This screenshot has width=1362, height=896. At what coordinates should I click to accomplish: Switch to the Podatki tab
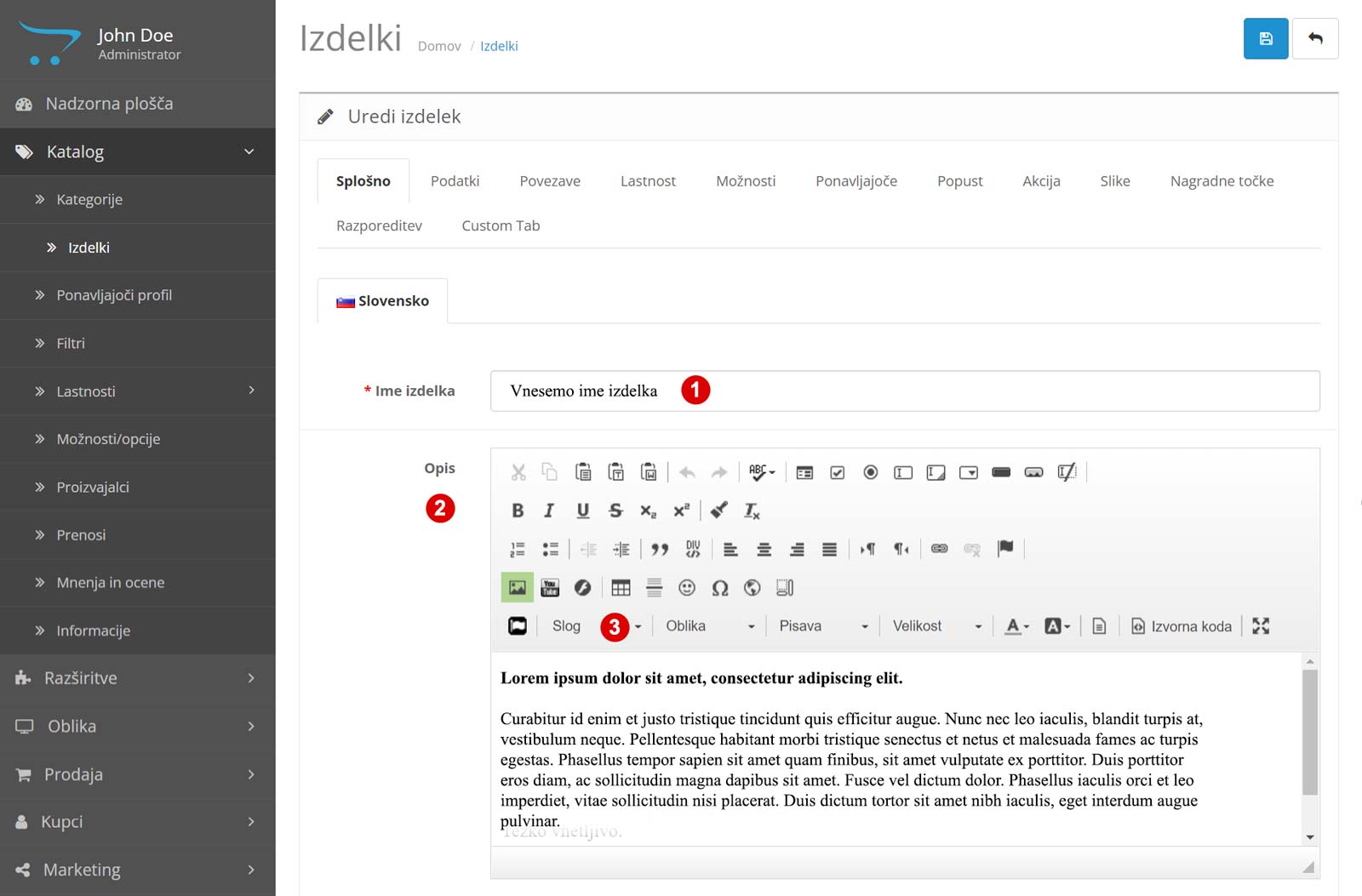pos(455,180)
